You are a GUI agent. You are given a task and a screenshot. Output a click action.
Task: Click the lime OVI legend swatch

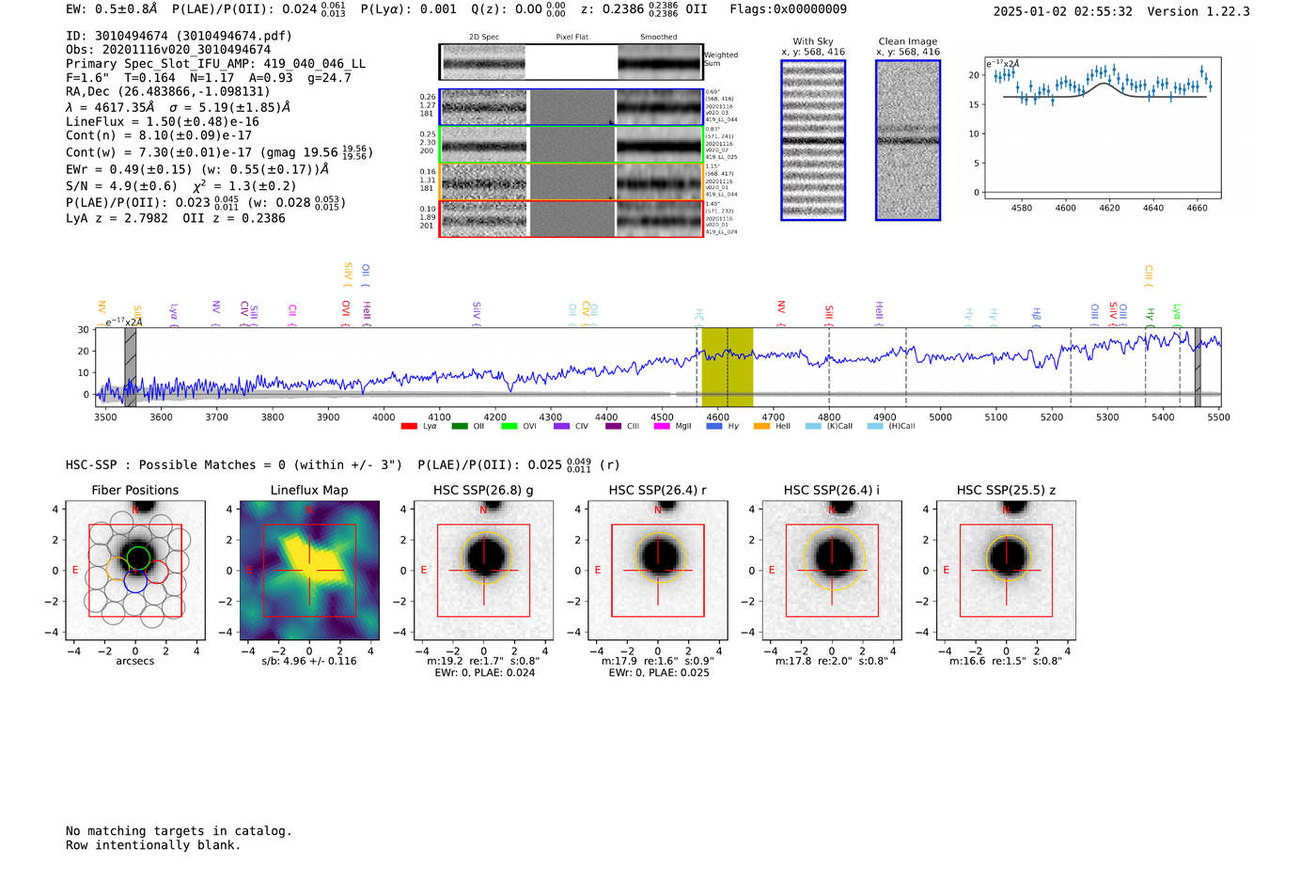coord(509,426)
